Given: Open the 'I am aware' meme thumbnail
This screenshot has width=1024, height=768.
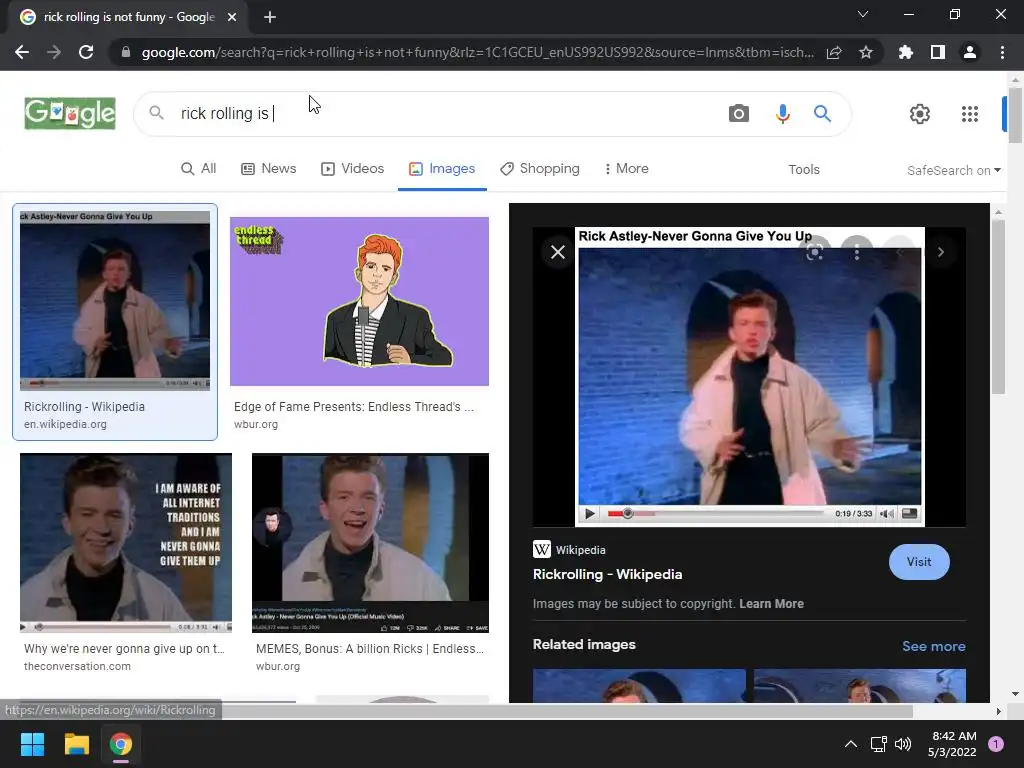Looking at the screenshot, I should pos(125,543).
